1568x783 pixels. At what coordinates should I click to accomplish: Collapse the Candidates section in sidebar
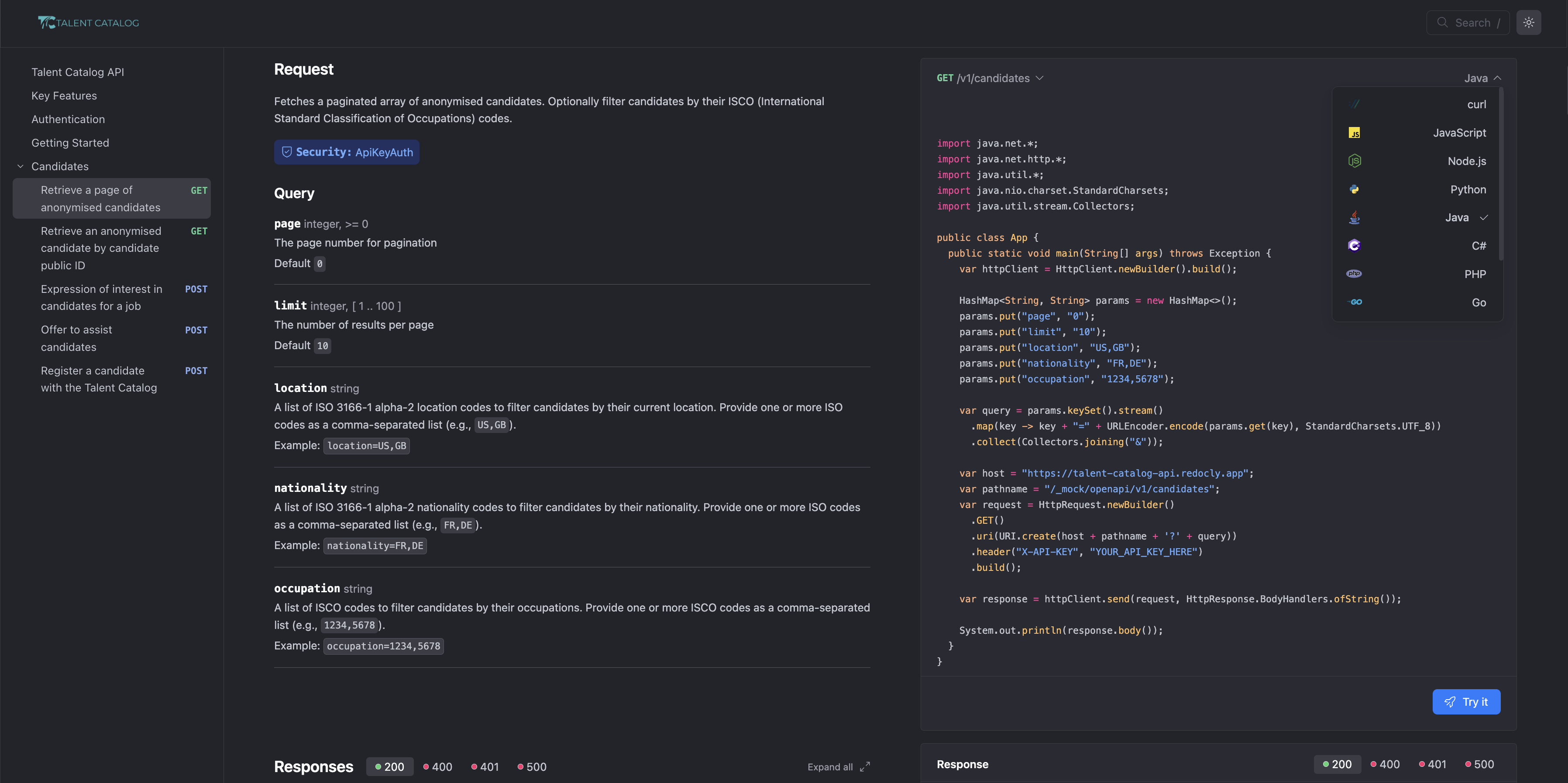point(20,166)
